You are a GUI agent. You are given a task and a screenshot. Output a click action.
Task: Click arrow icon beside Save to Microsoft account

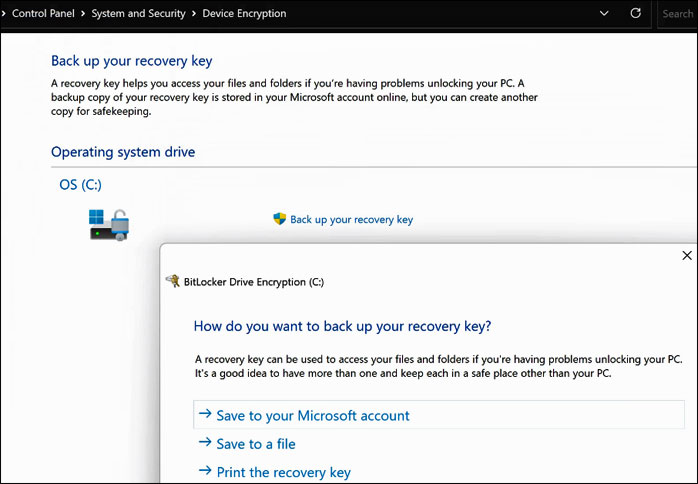point(205,414)
